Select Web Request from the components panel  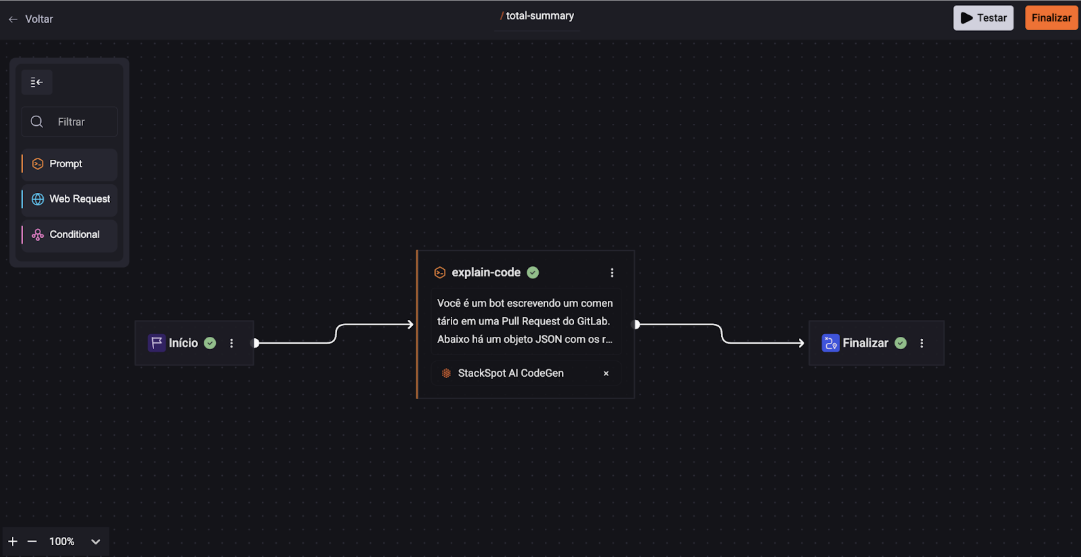pos(69,199)
